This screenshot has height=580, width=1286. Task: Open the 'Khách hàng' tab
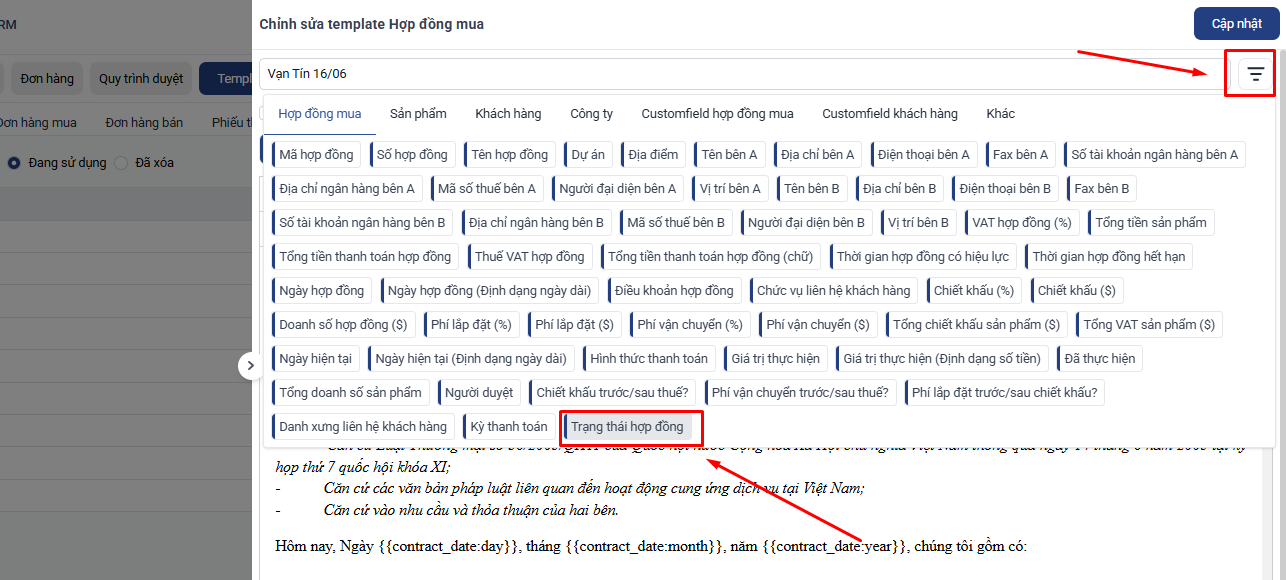coord(508,114)
